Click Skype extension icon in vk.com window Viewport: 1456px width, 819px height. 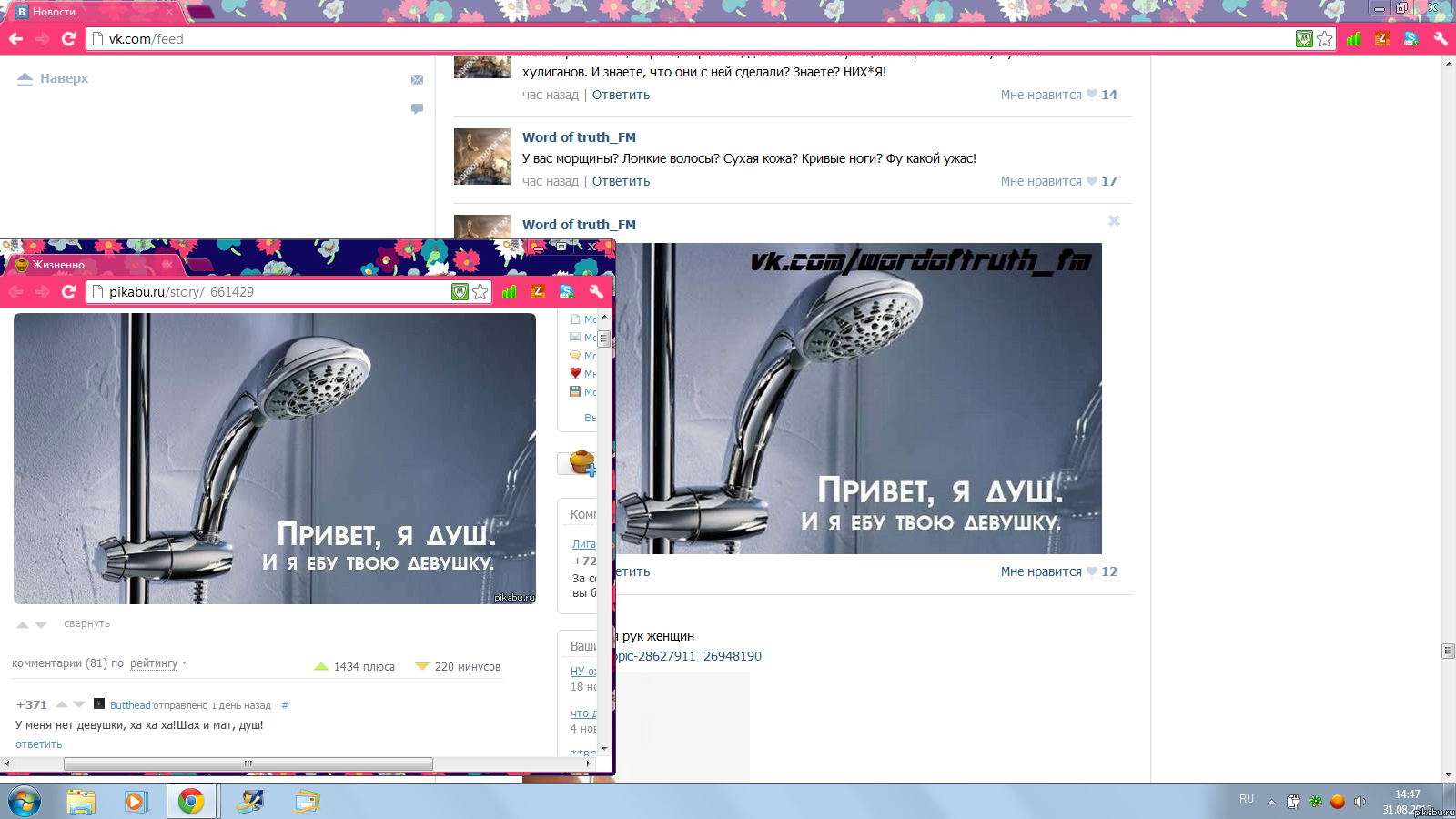(1410, 38)
